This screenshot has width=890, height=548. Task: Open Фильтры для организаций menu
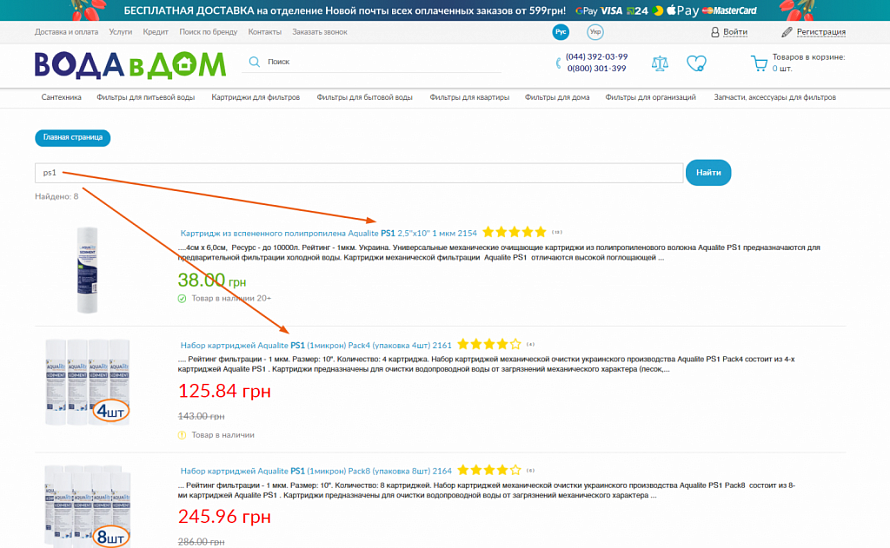(650, 97)
